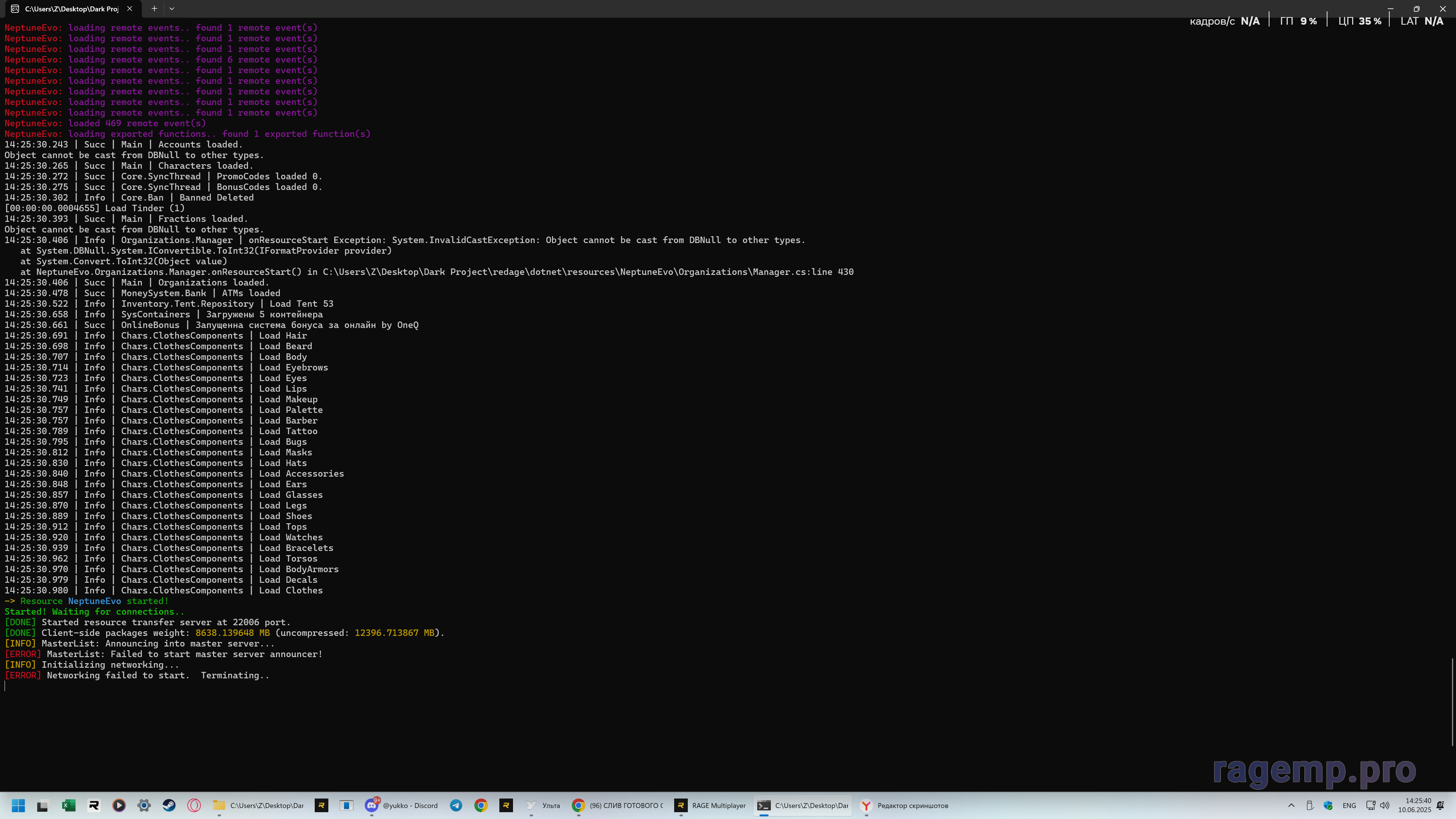Open Telegram from the taskbar
This screenshot has height=819, width=1456.
[455, 805]
